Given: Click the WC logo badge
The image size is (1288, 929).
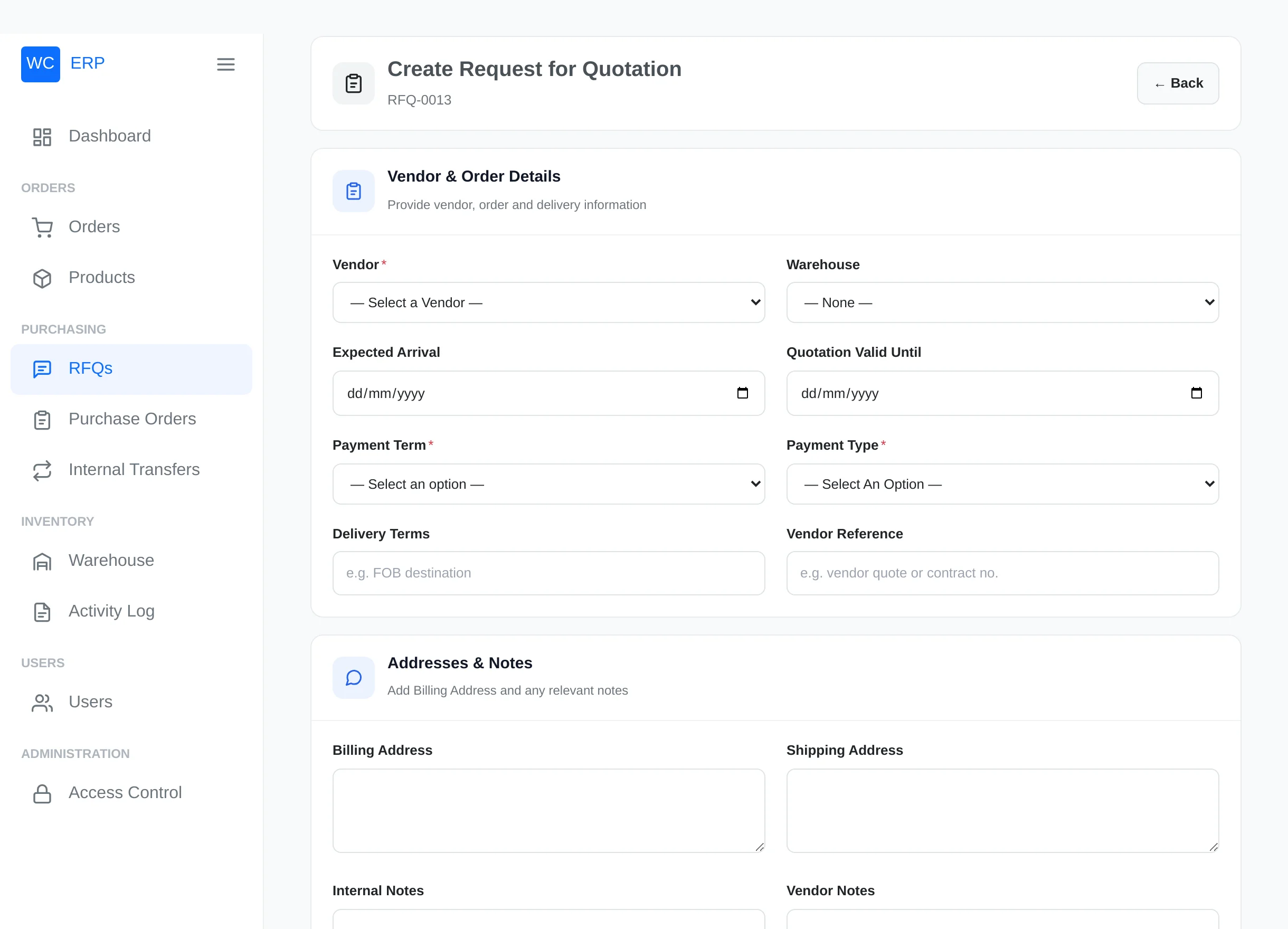Looking at the screenshot, I should coord(40,64).
